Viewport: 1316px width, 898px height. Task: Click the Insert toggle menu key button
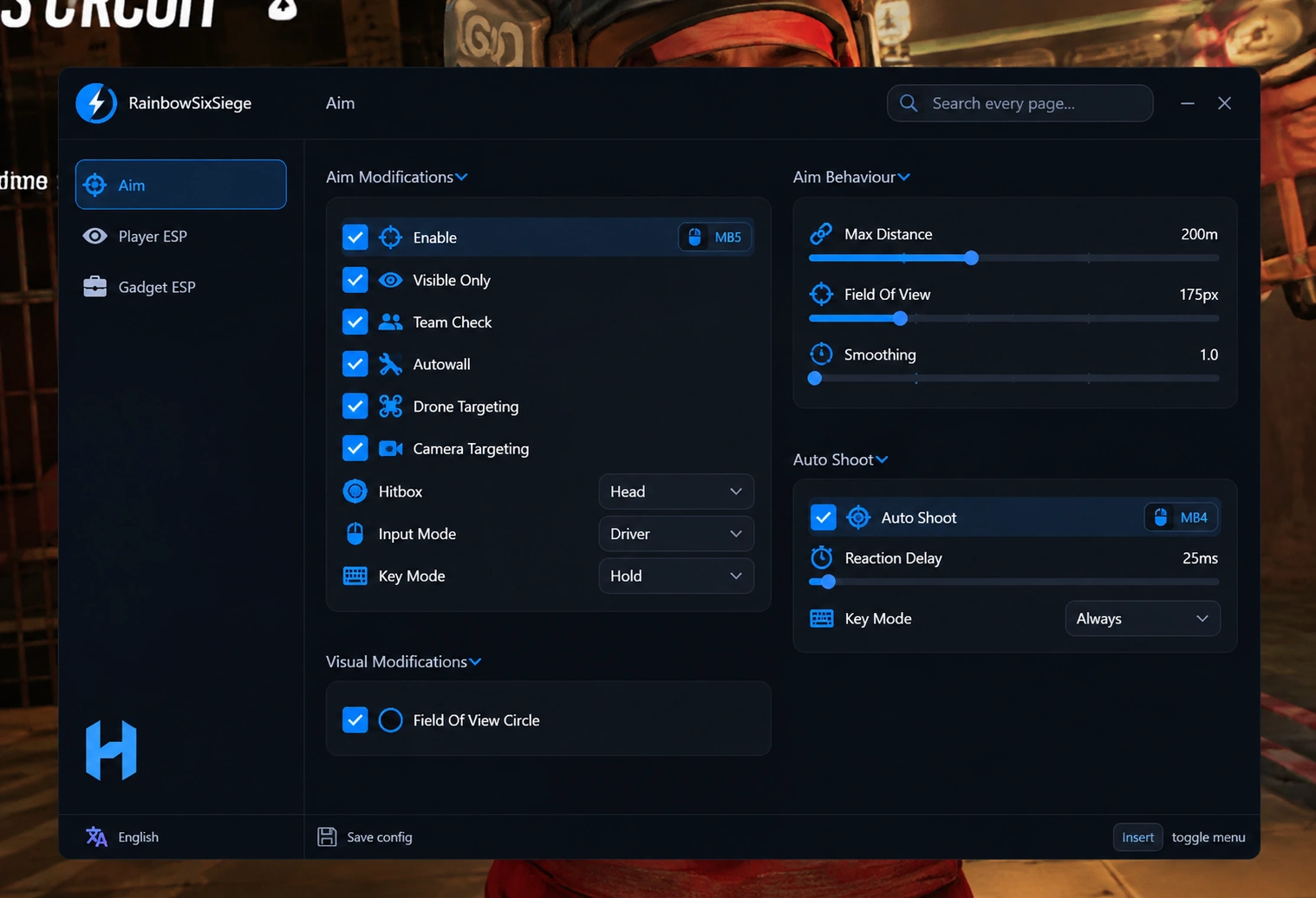[1137, 836]
